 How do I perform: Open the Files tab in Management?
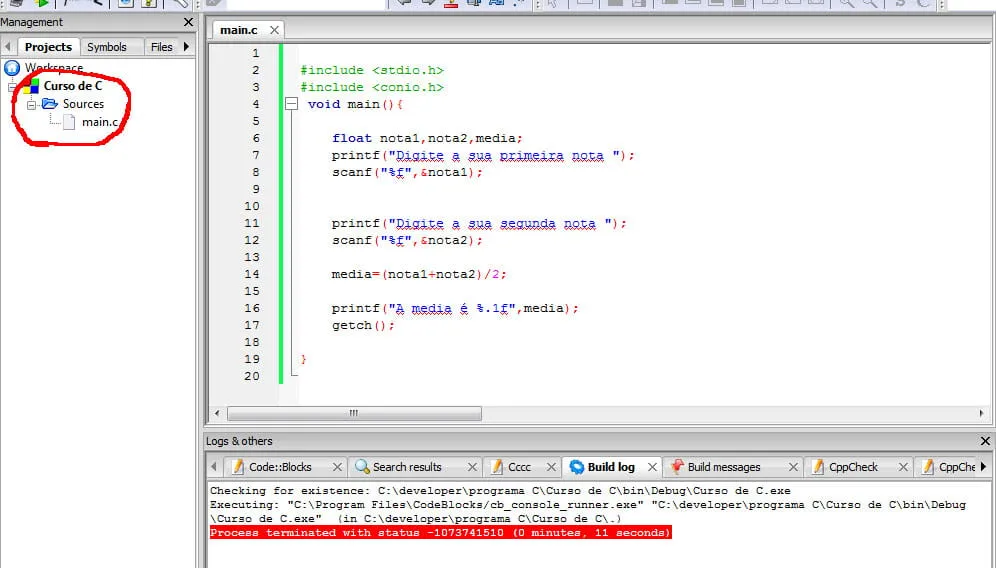tap(161, 47)
